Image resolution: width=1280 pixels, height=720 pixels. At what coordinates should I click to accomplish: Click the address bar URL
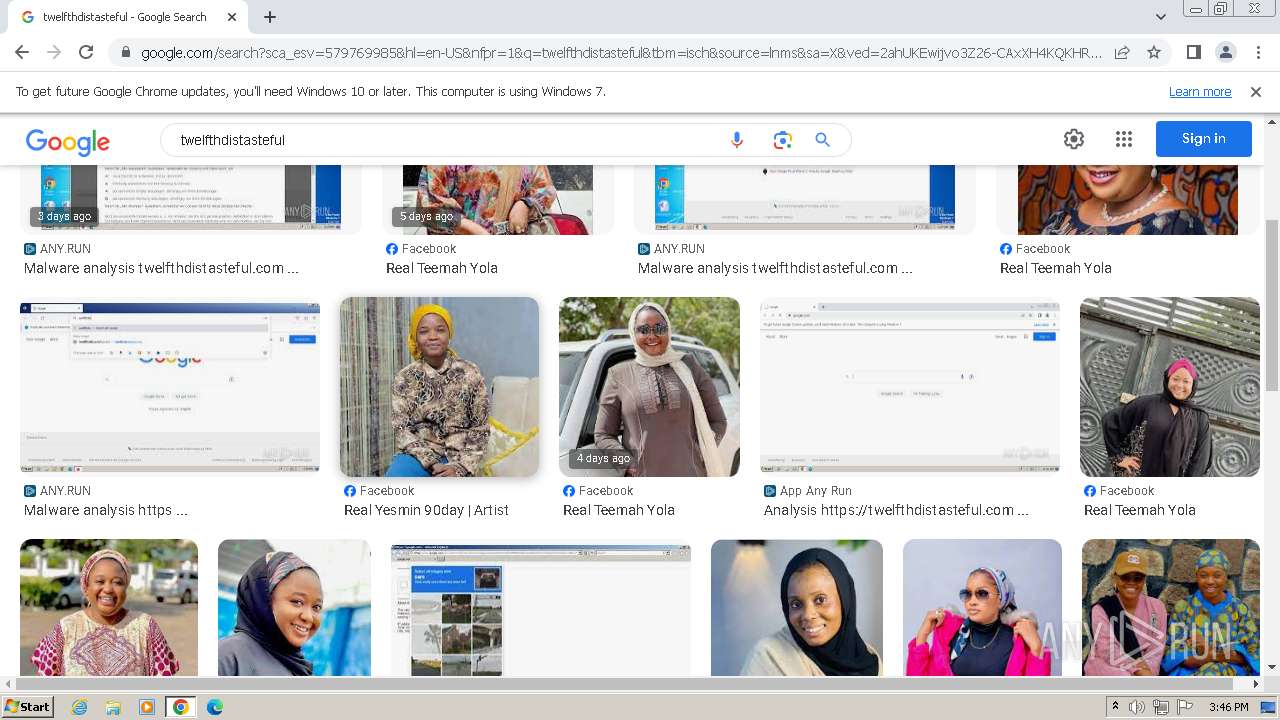tap(620, 52)
